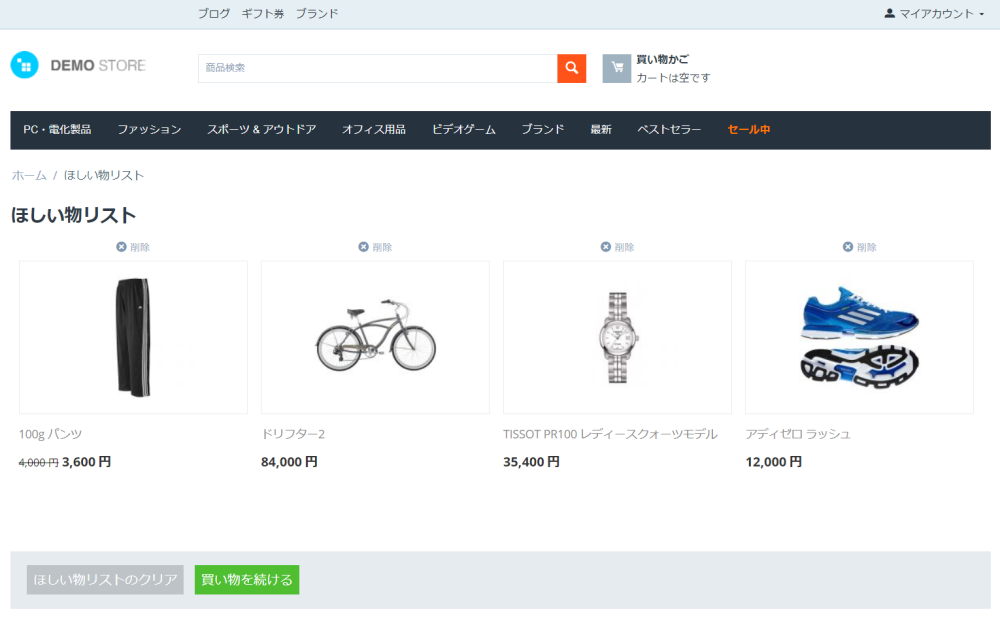
Task: Open the cruiser bicycle thumbnail
Action: click(375, 337)
